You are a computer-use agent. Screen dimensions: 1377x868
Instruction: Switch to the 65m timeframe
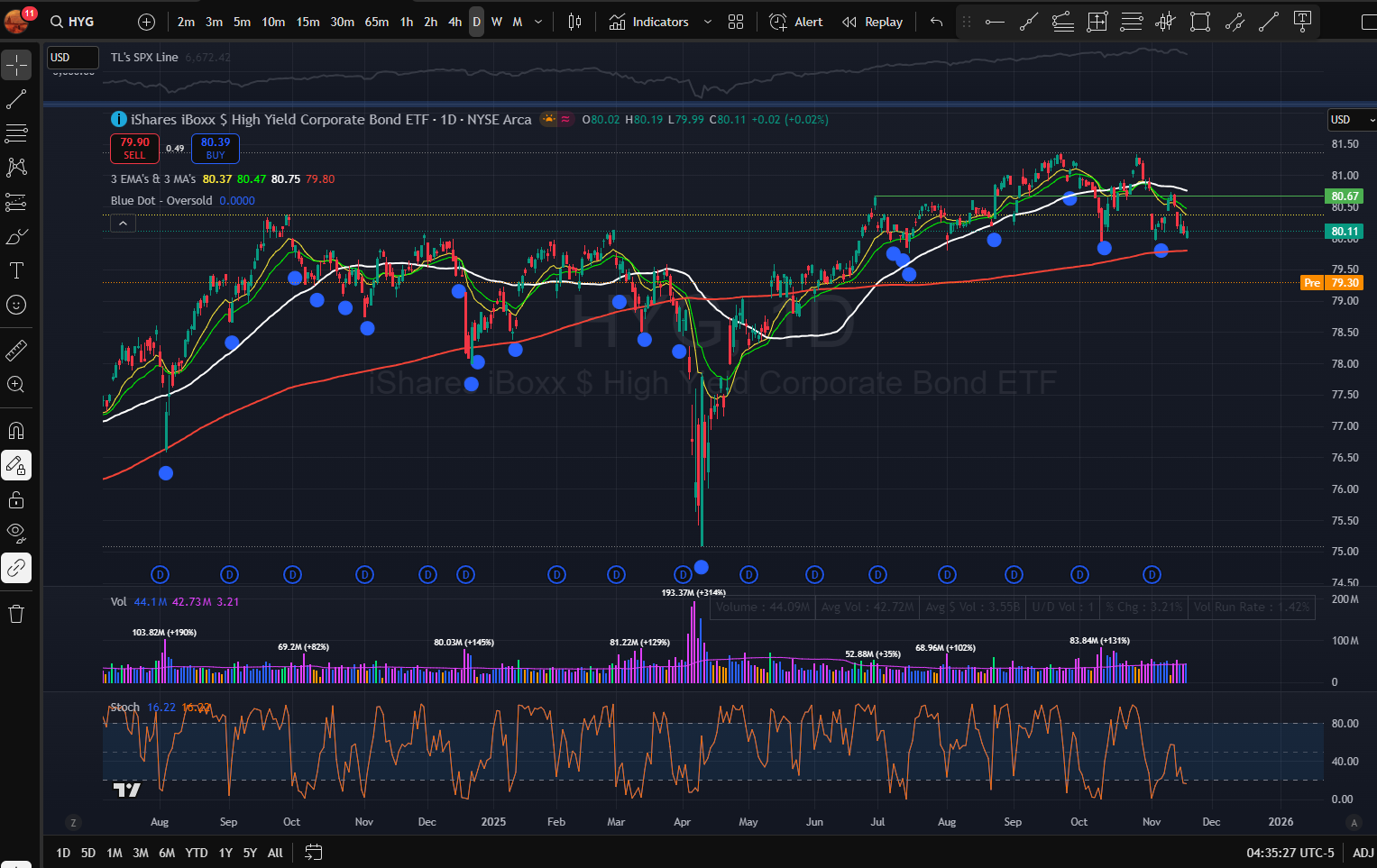(377, 22)
